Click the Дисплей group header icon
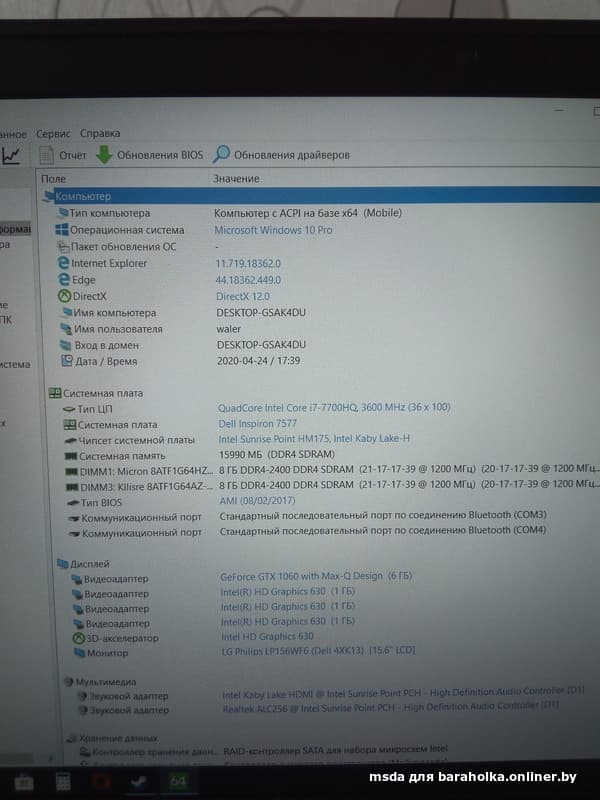 coord(62,564)
